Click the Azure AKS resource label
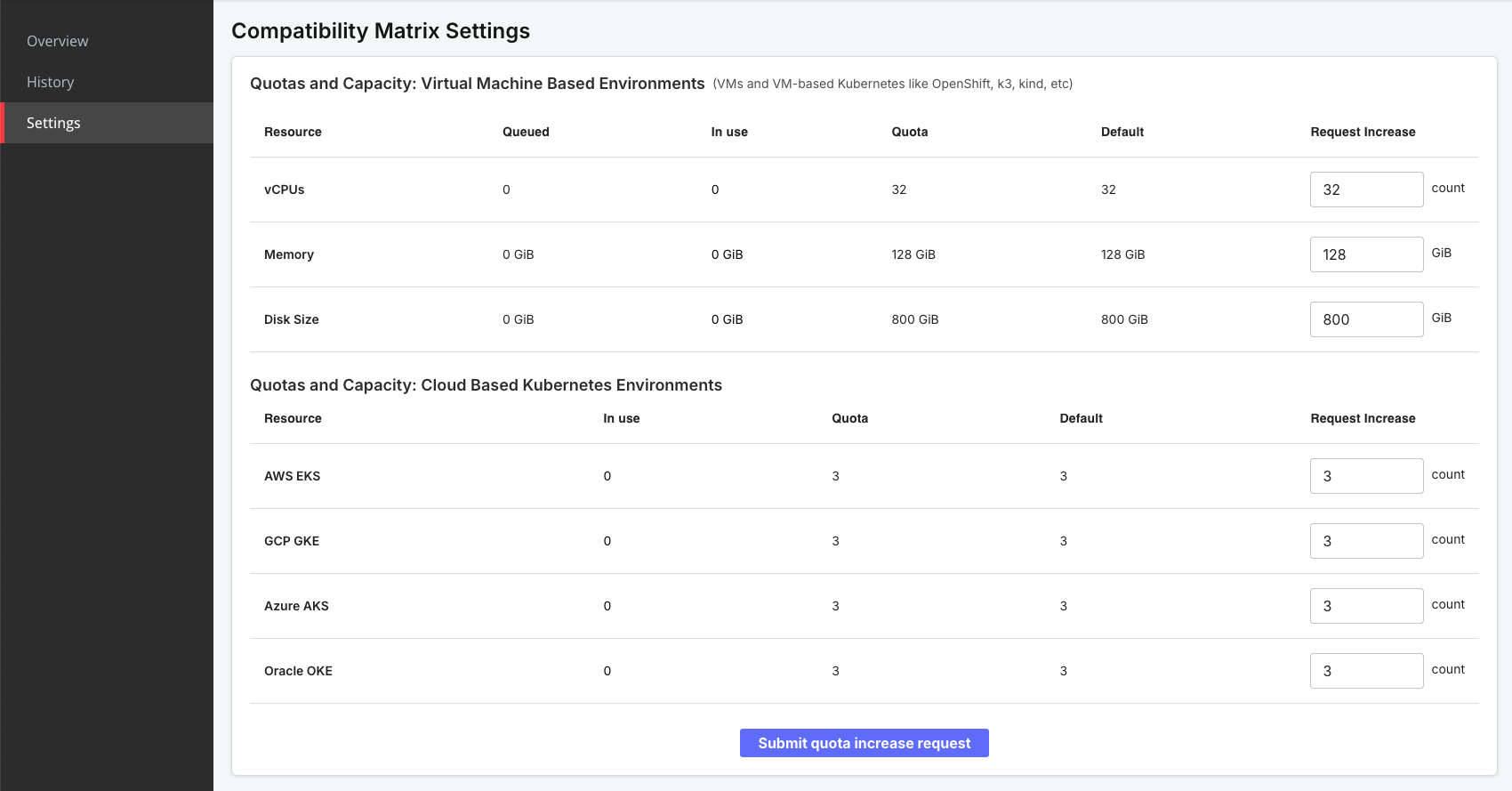The width and height of the screenshot is (1512, 791). pyautogui.click(x=296, y=606)
